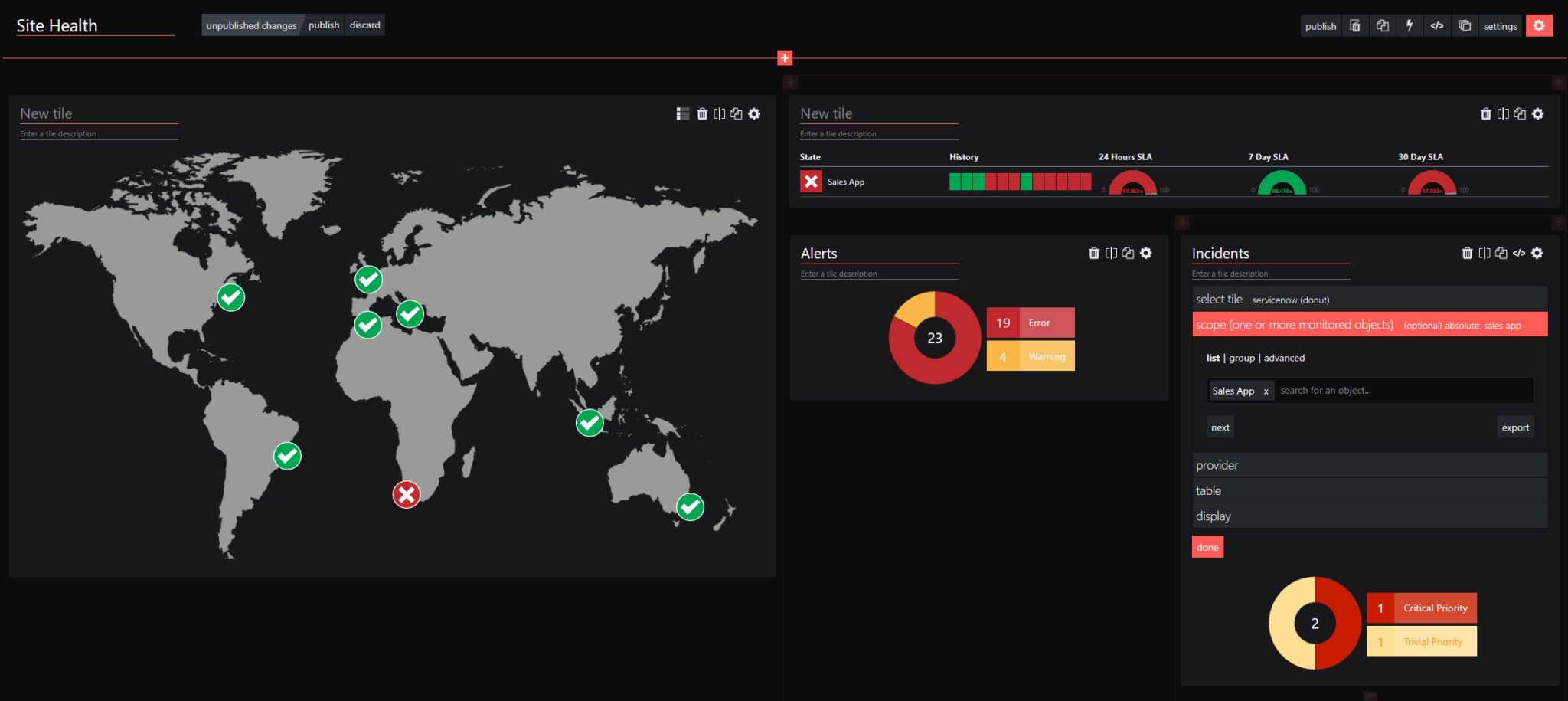Expand the table section in the Incidents tile
1568x701 pixels.
[1370, 490]
